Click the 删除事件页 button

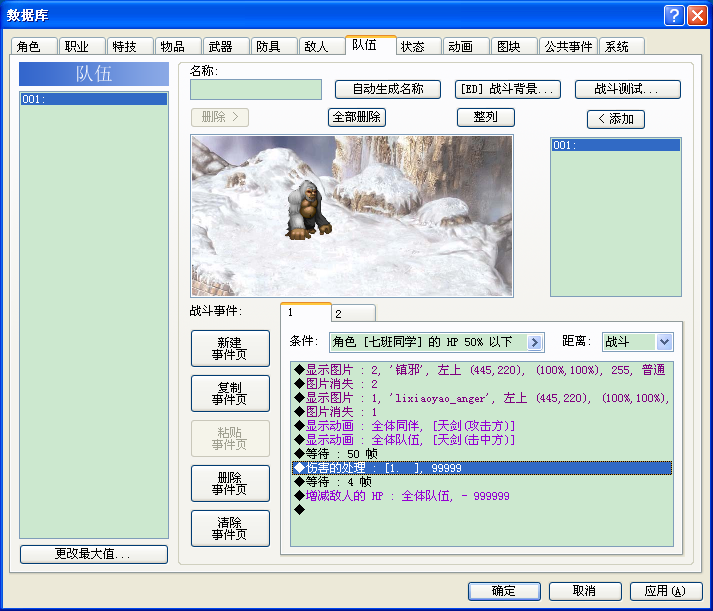click(231, 483)
